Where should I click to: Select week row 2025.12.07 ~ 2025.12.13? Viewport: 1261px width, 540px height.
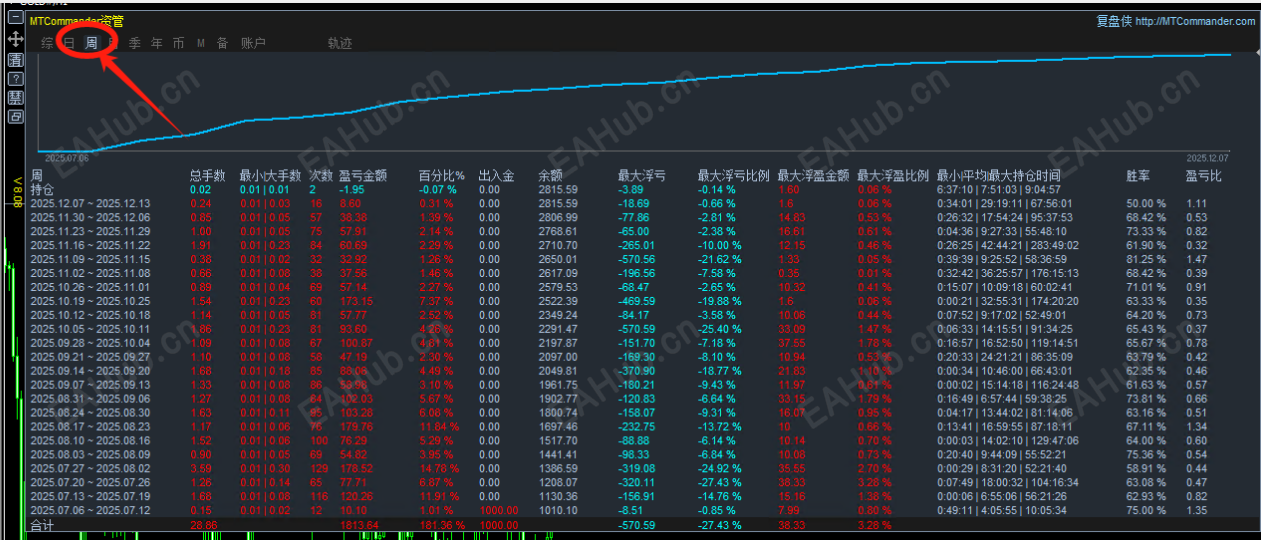91,203
